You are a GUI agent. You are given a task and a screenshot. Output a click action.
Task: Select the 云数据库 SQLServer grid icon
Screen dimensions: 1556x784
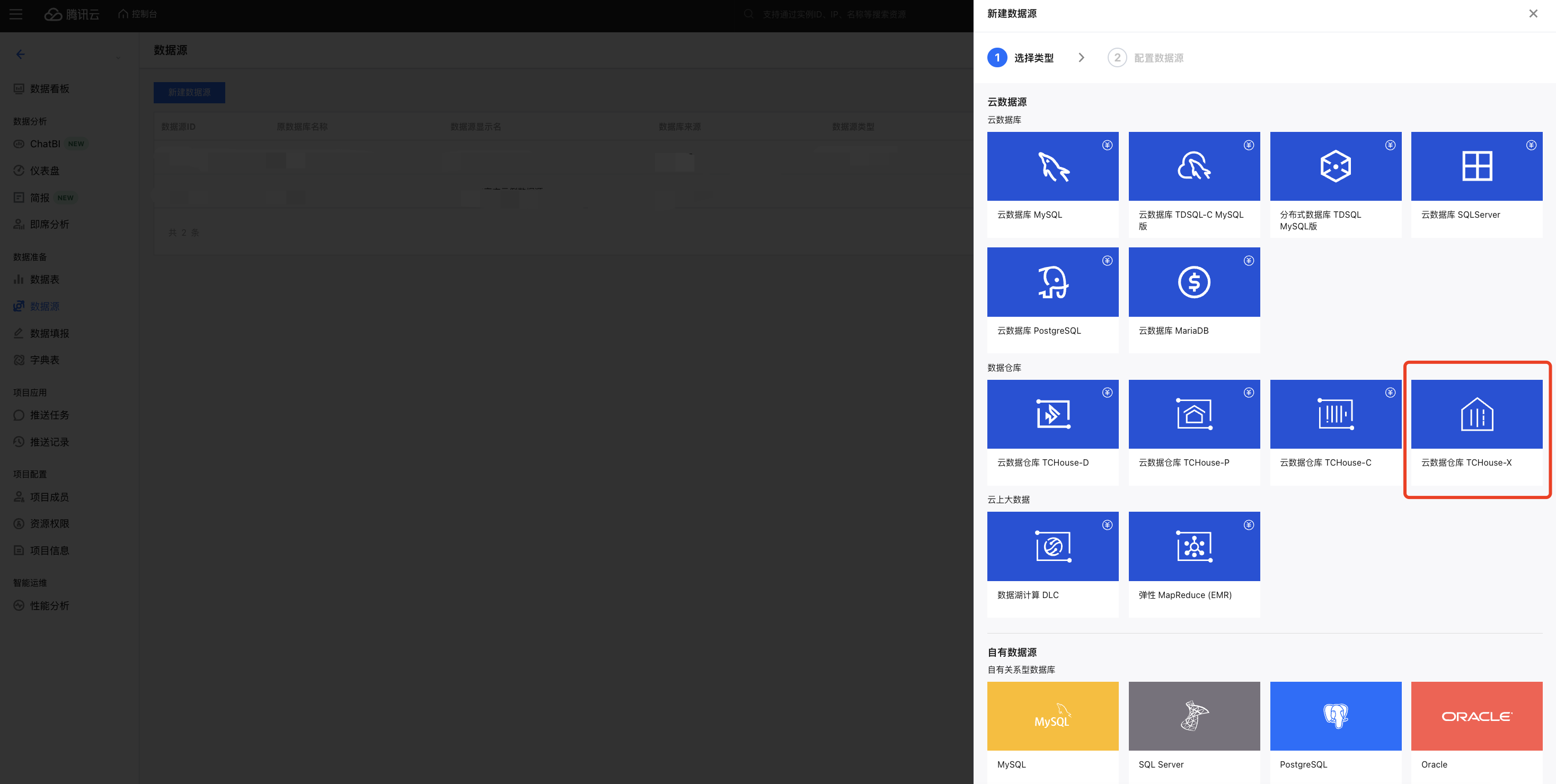(x=1477, y=166)
